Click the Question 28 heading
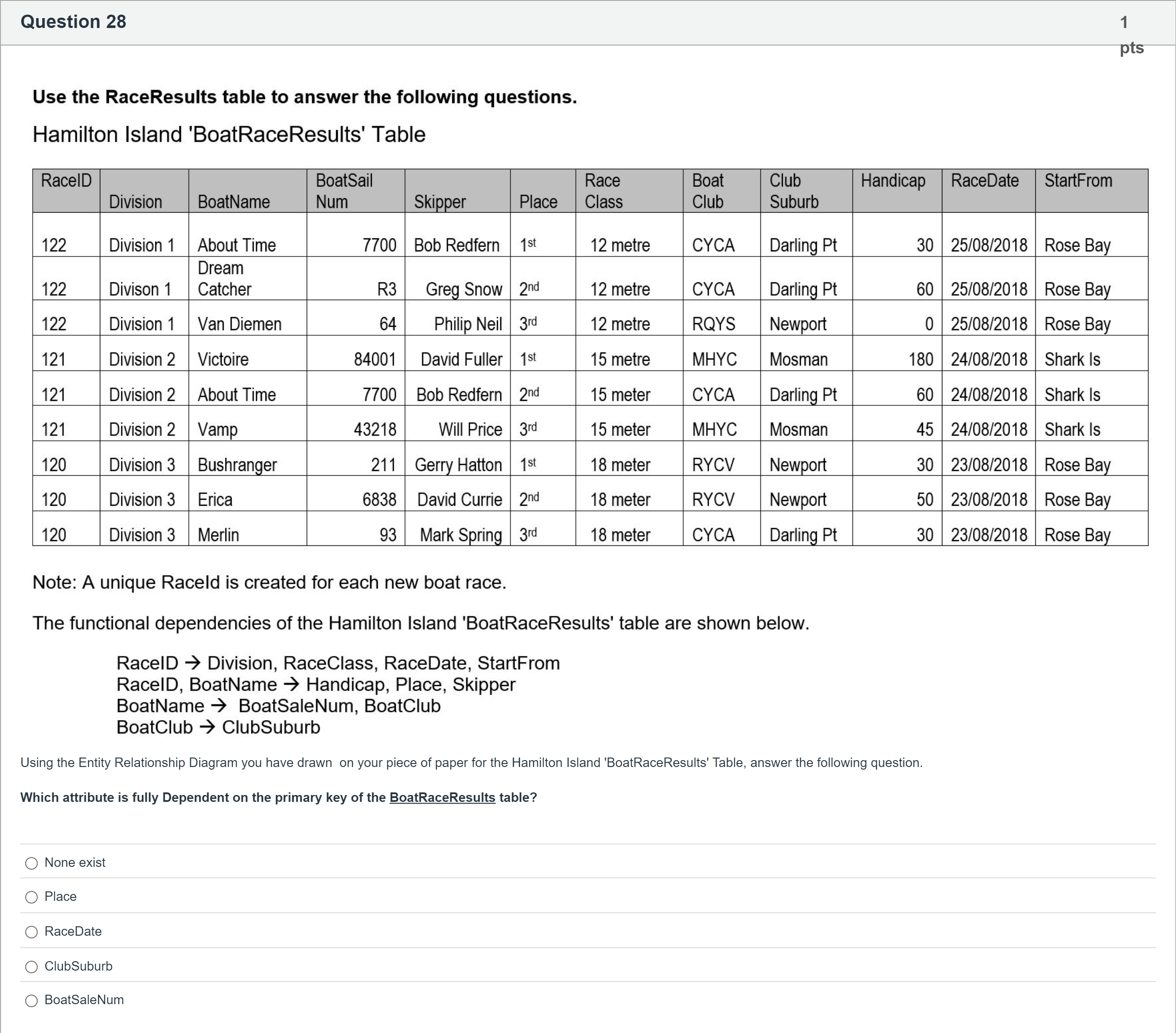Screen dimensions: 1176x1033 pos(73,22)
